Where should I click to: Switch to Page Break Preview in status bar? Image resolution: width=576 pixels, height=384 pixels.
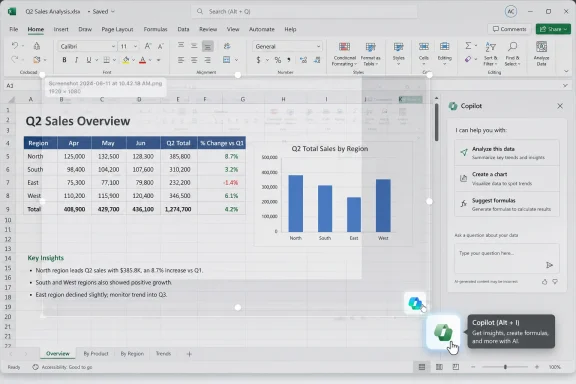[456, 367]
